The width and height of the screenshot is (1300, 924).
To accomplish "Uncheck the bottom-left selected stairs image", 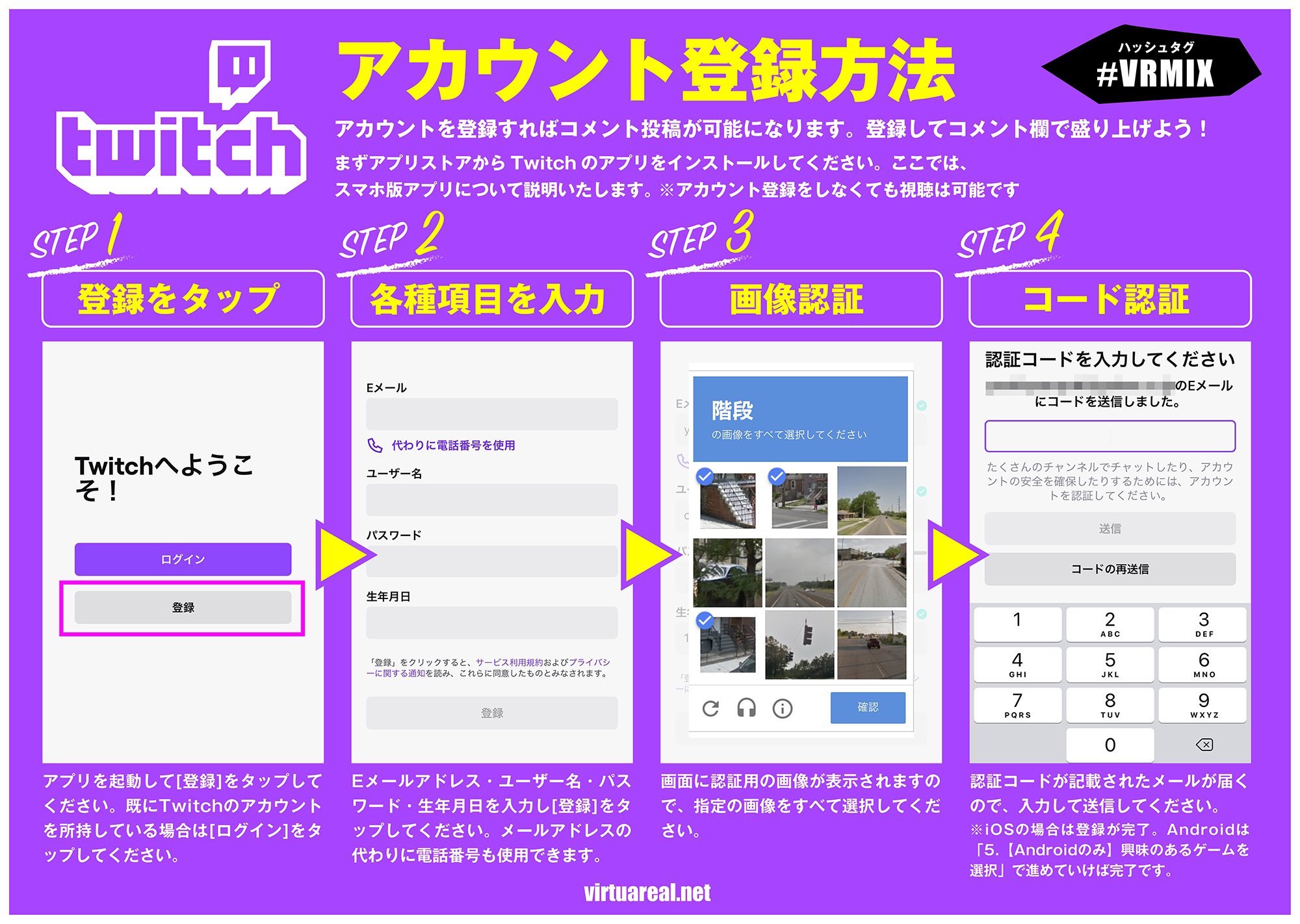I will click(x=727, y=645).
